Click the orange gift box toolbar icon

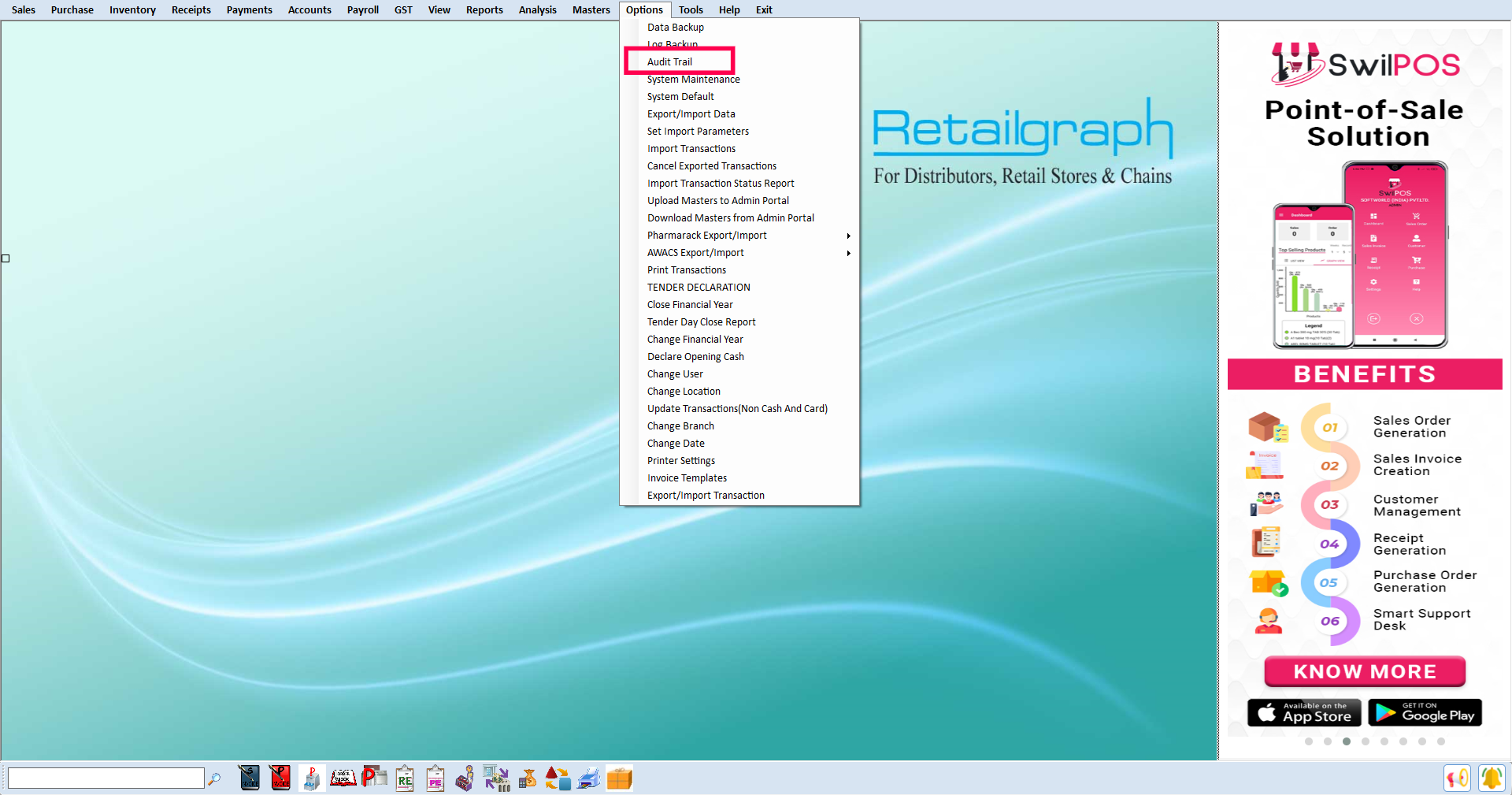click(x=620, y=778)
